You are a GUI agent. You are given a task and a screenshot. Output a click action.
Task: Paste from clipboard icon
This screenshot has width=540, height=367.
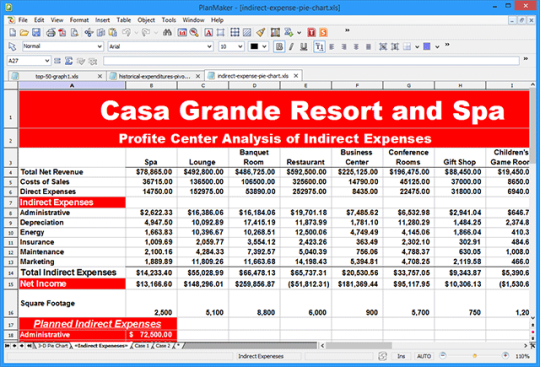[x=113, y=33]
